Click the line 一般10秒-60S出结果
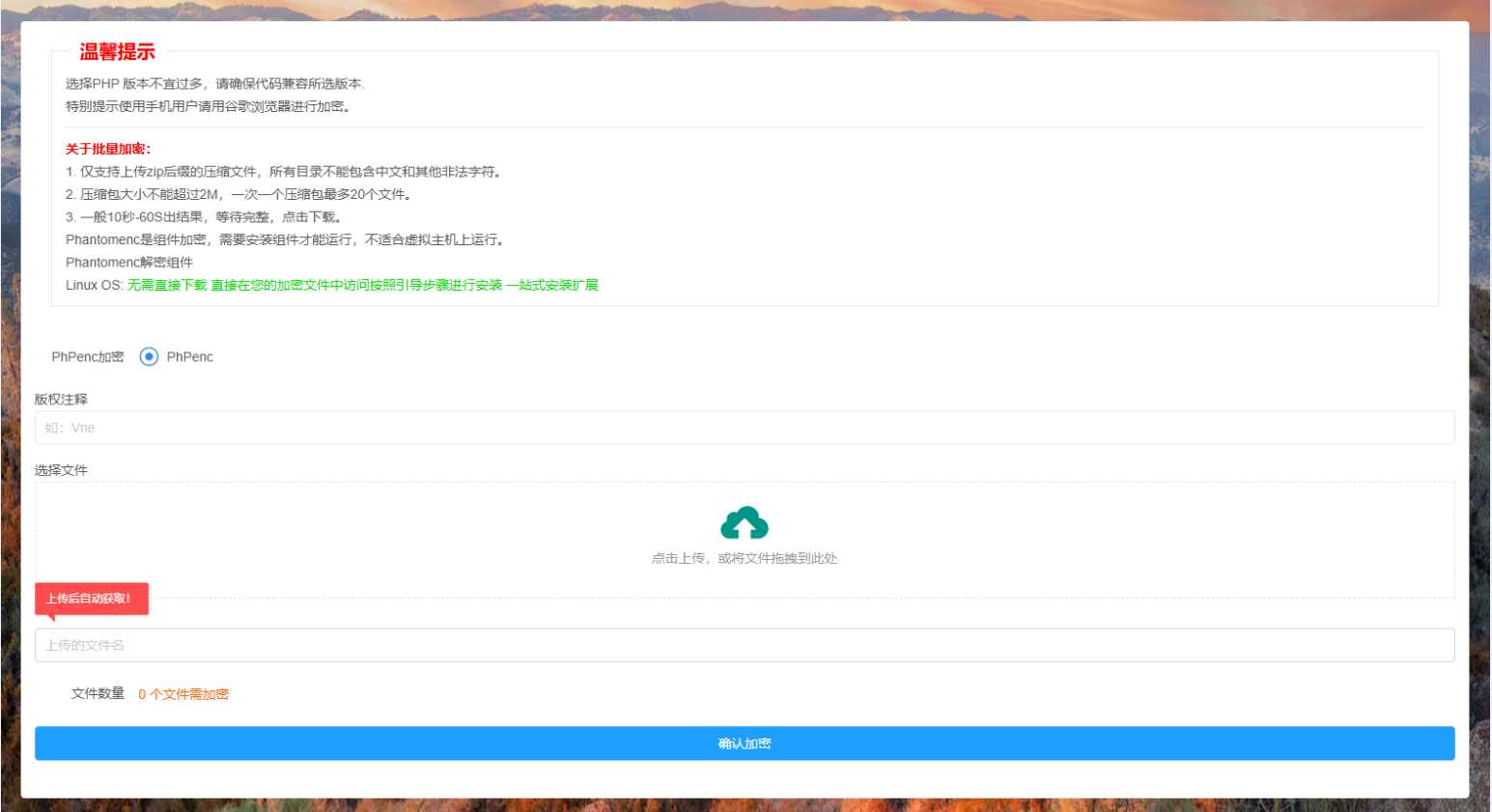 205,216
